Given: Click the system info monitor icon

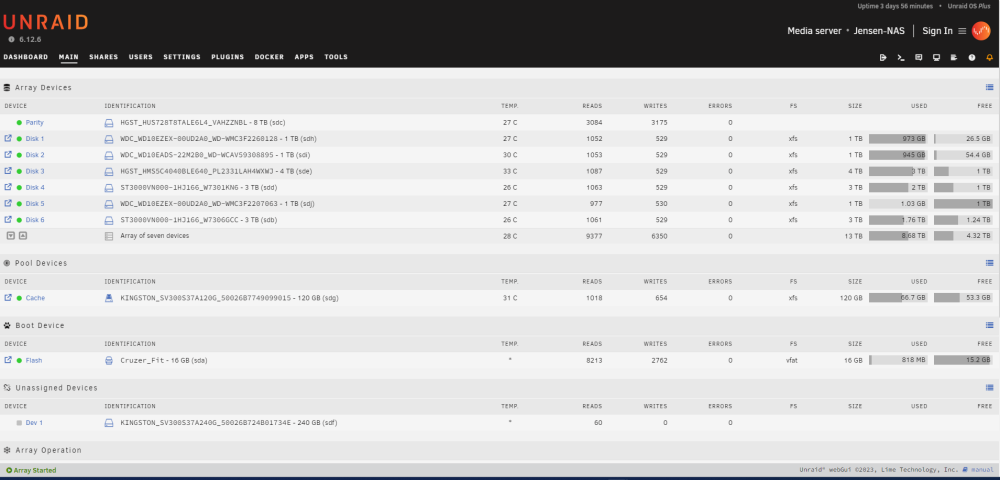Looking at the screenshot, I should click(936, 57).
